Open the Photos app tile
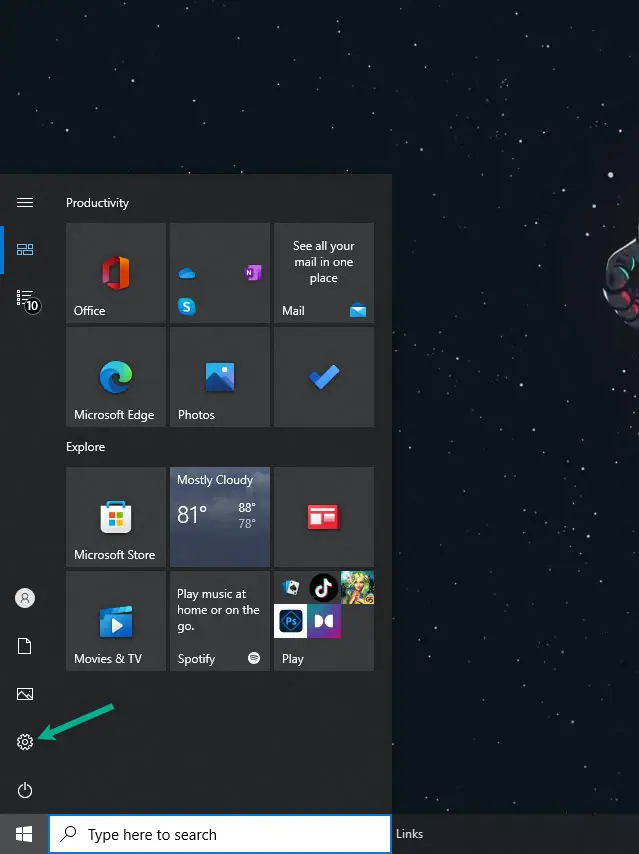This screenshot has width=639, height=854. [x=220, y=377]
